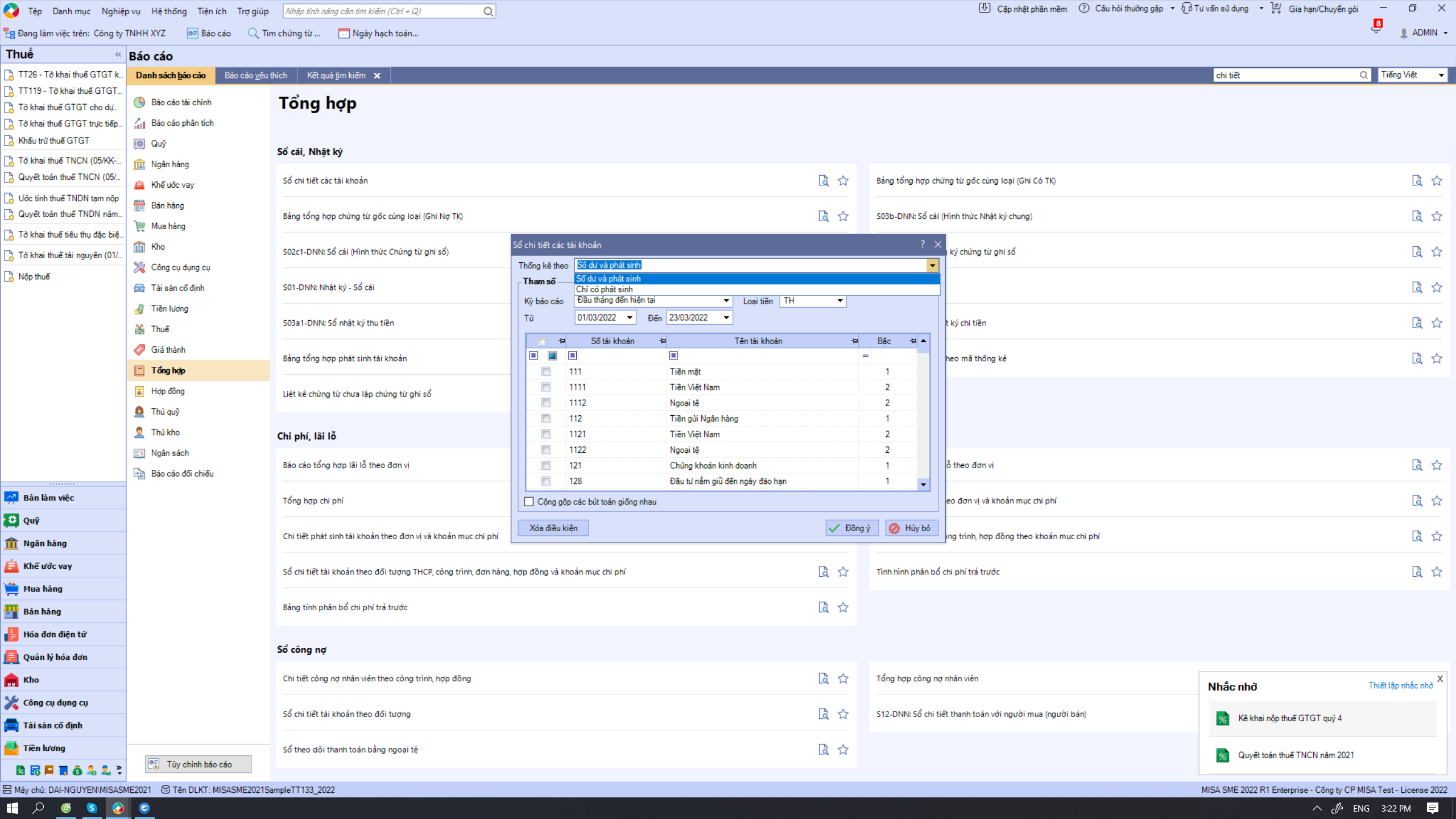Screen dimensions: 1456x819
Task: Open Nghiệp vụ menu
Action: point(121,11)
